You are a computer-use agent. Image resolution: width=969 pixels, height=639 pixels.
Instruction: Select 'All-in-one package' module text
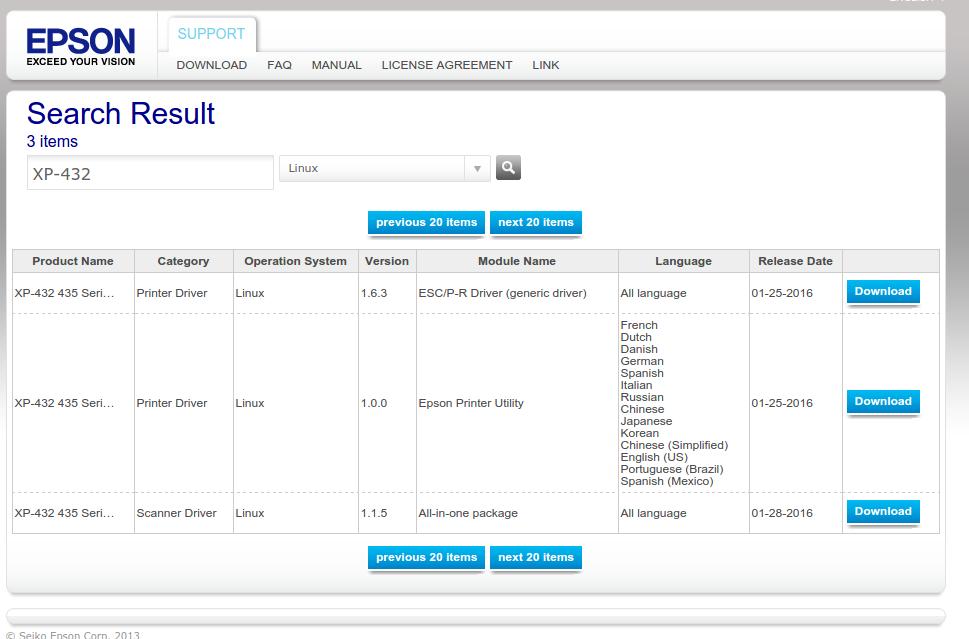click(468, 514)
